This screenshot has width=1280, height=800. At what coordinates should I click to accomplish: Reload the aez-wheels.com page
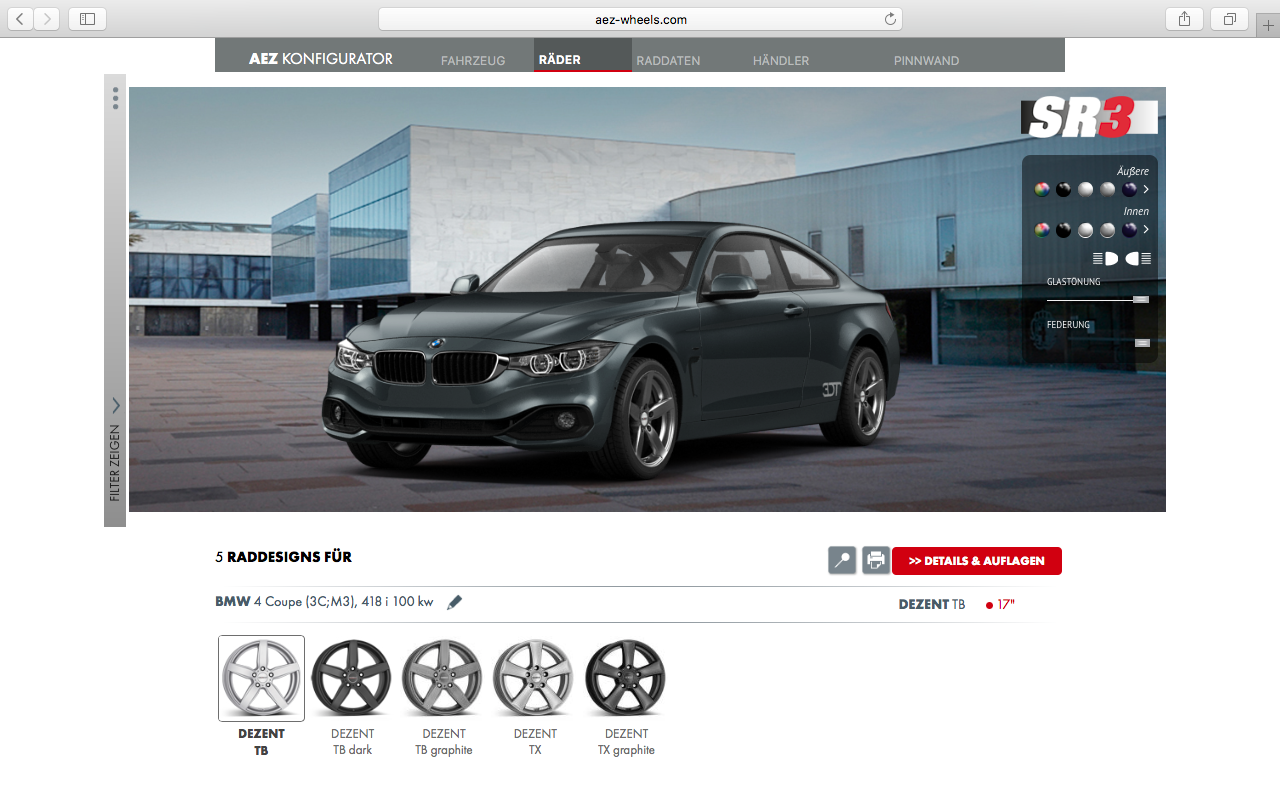[x=890, y=19]
